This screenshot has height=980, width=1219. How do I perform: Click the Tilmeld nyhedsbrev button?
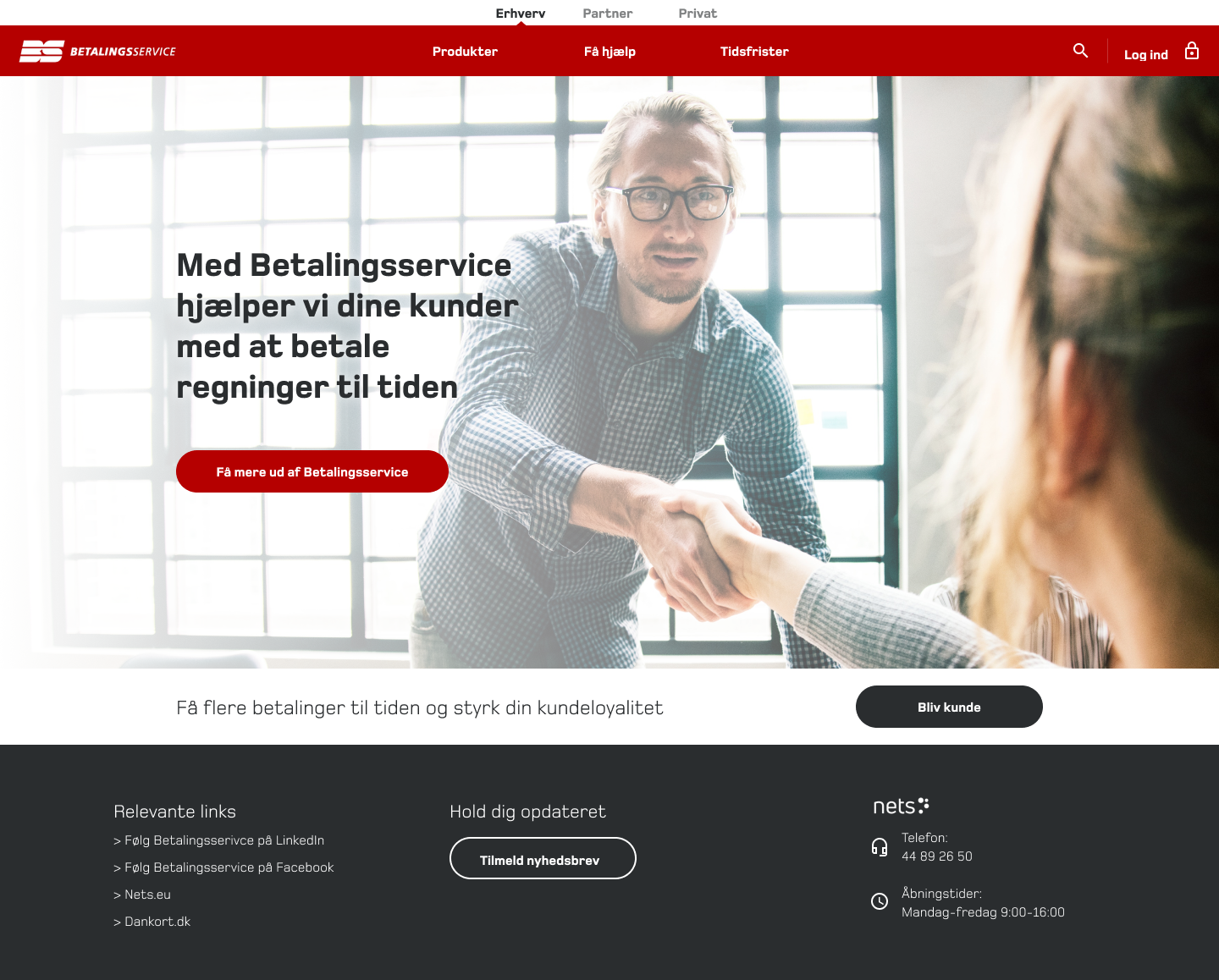click(x=543, y=858)
